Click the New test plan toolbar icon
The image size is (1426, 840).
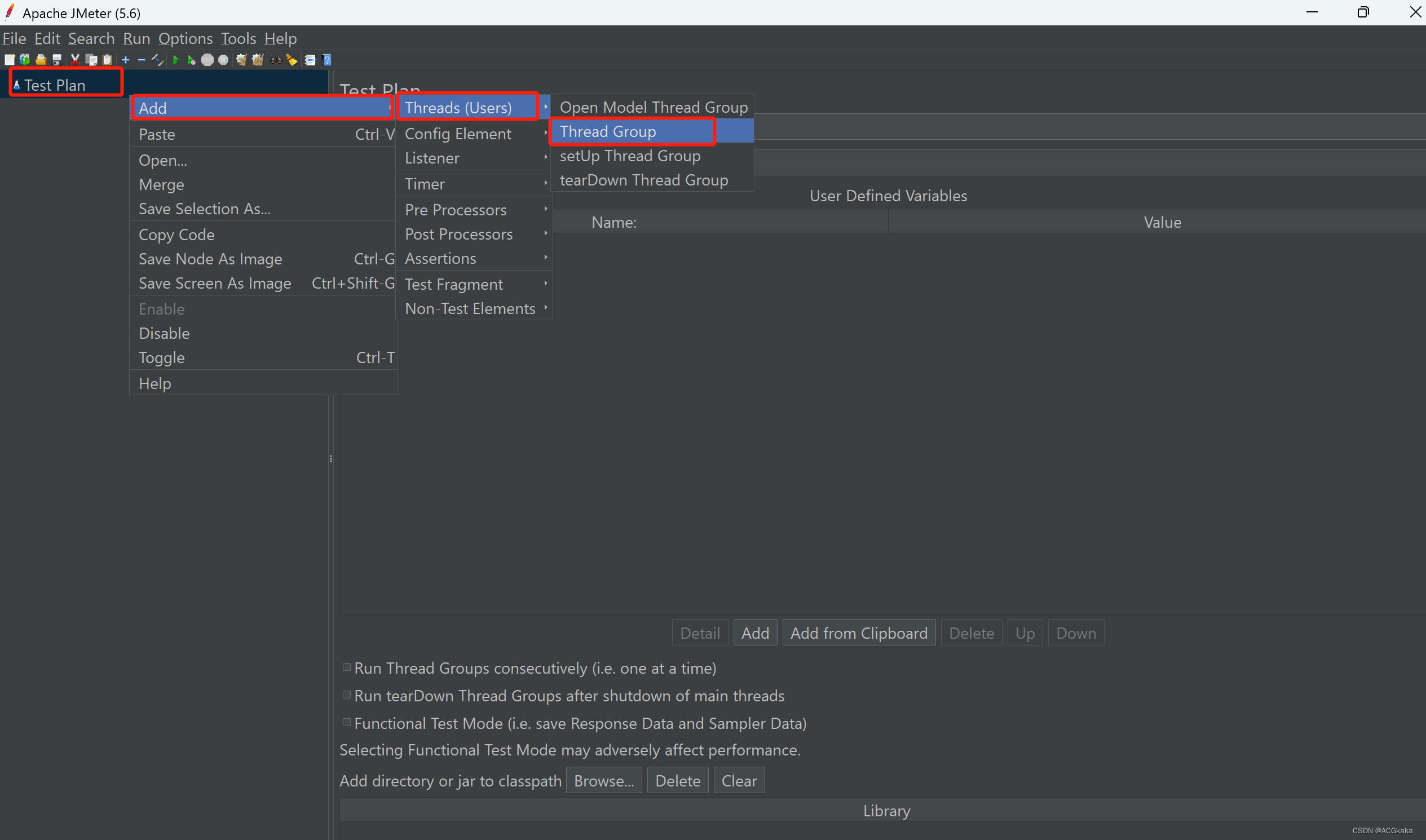10,60
